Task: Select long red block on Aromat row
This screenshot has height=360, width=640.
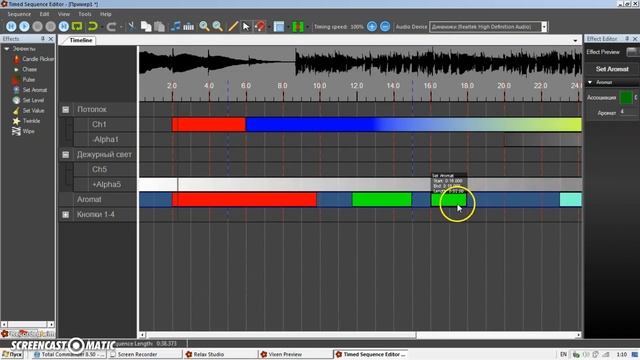Action: tap(244, 200)
